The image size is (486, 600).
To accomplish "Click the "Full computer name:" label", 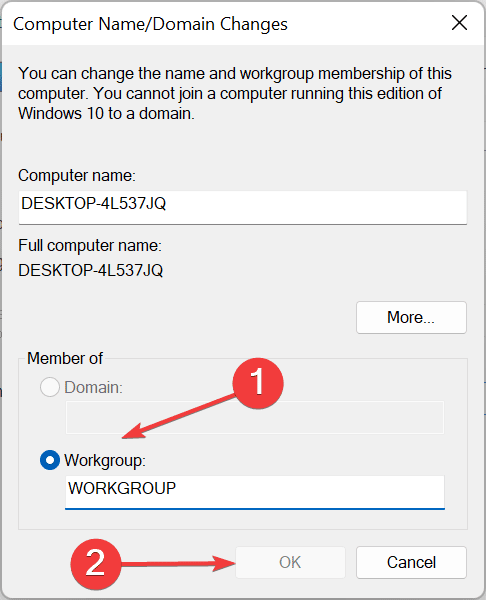I will pos(90,245).
